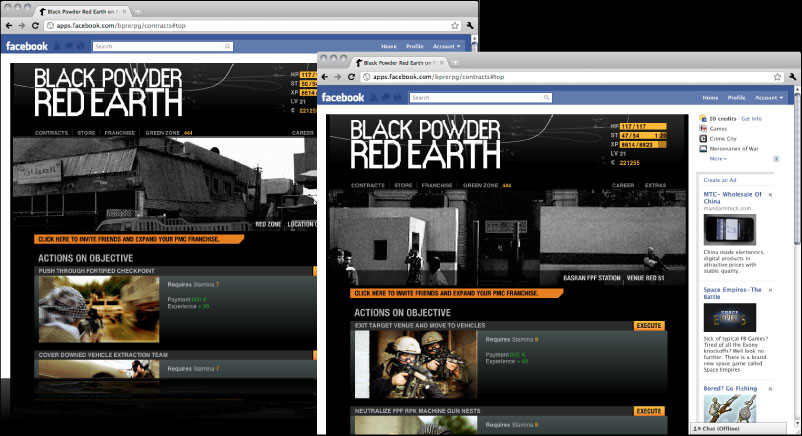The width and height of the screenshot is (802, 436).
Task: Open wrench menu in rear browser window
Action: coord(470,25)
